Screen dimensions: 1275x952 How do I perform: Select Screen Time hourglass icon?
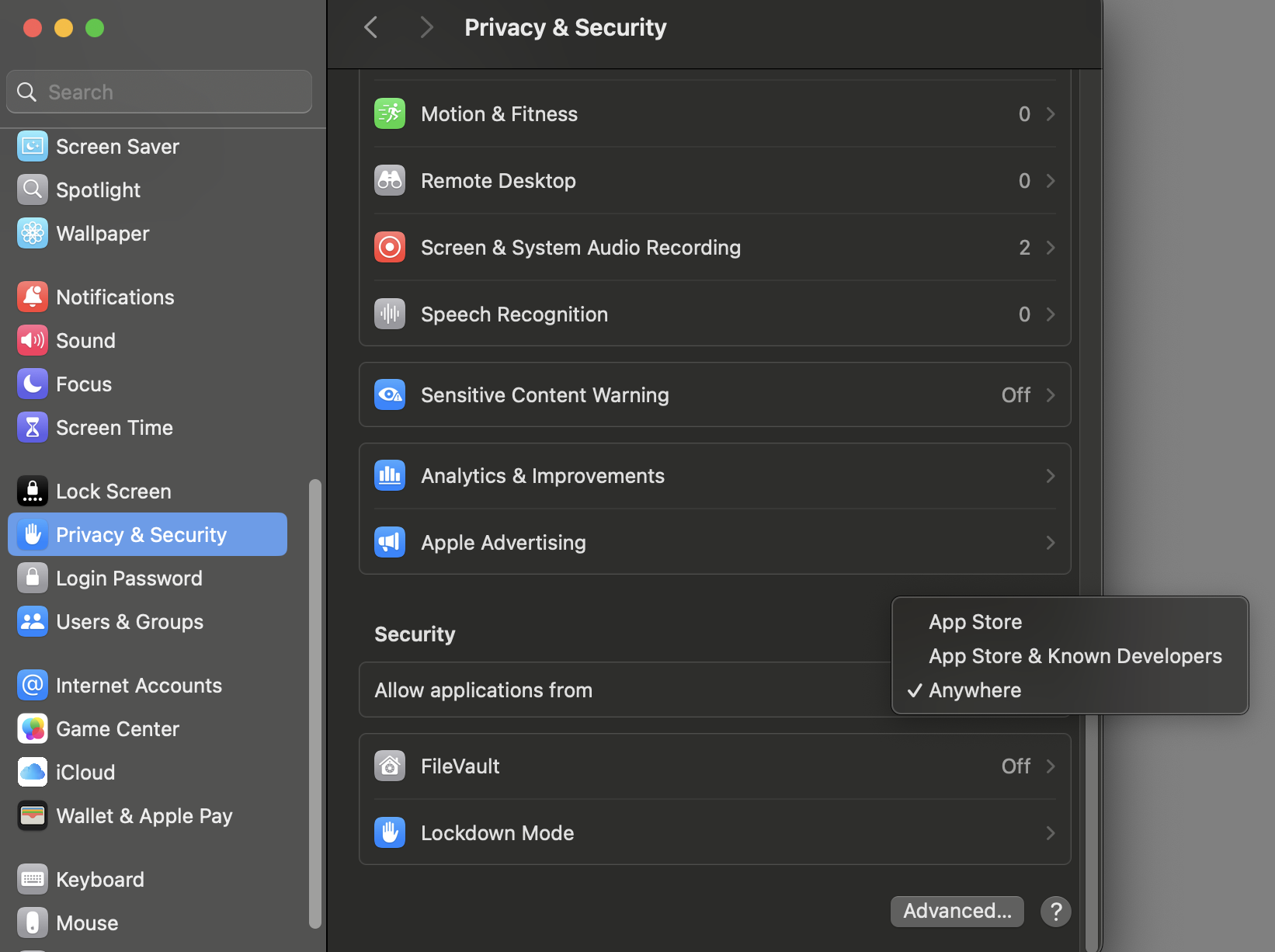(x=33, y=427)
